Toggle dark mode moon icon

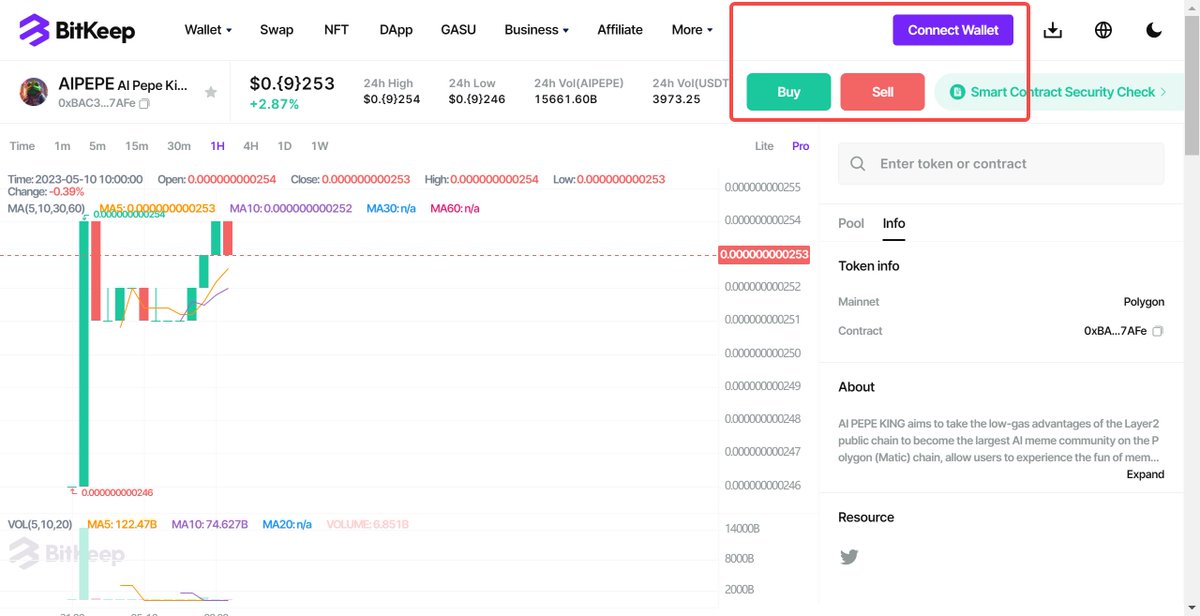pyautogui.click(x=1154, y=30)
